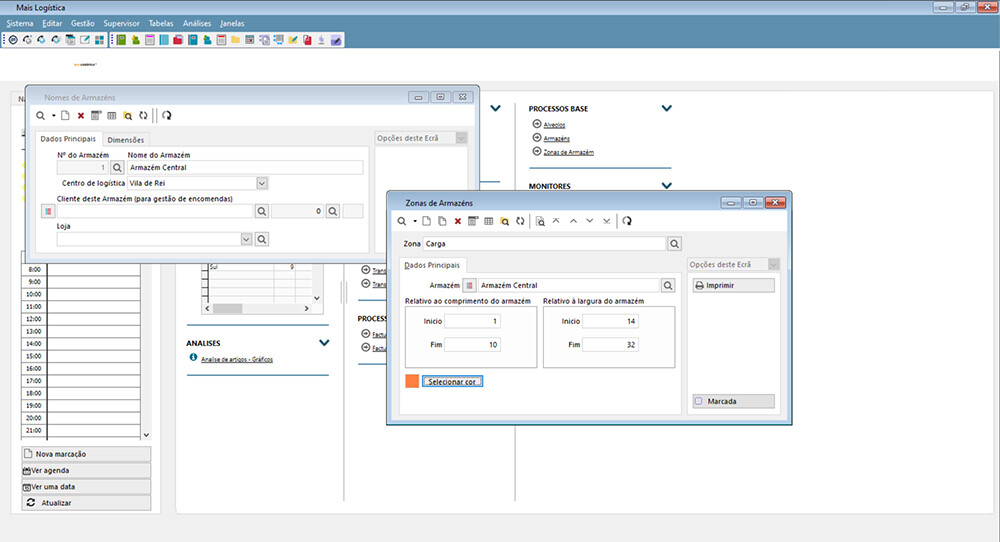
Task: Click print preview icon in Zonas de Armazéns toolbar
Action: pyautogui.click(x=540, y=221)
